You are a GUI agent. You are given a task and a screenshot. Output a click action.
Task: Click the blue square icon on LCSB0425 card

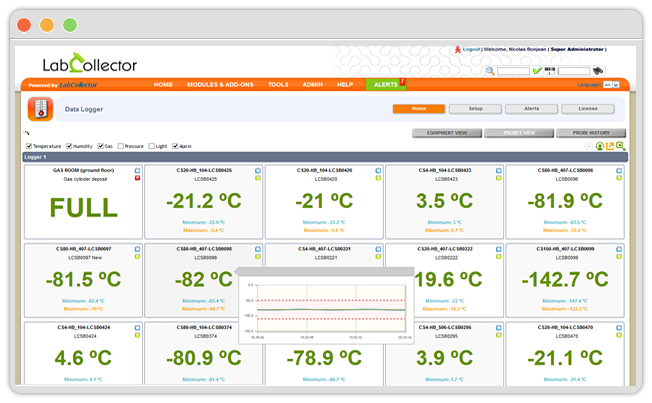(258, 171)
